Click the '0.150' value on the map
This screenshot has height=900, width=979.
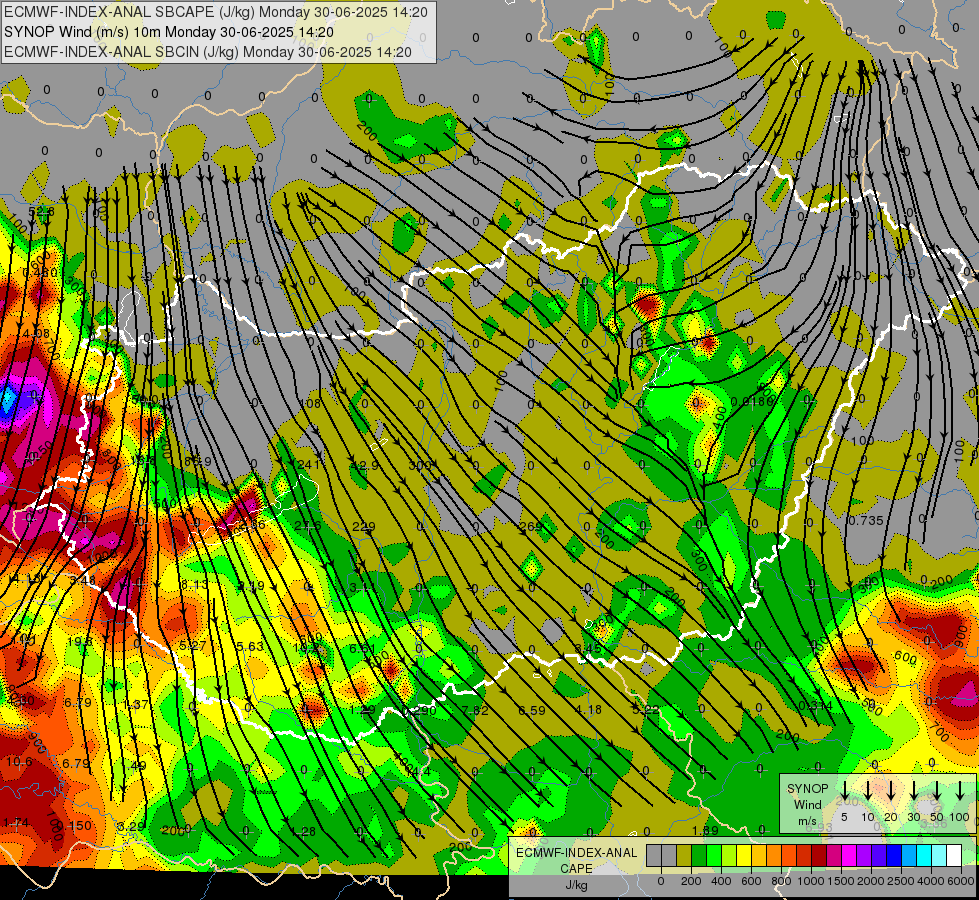coord(75,826)
